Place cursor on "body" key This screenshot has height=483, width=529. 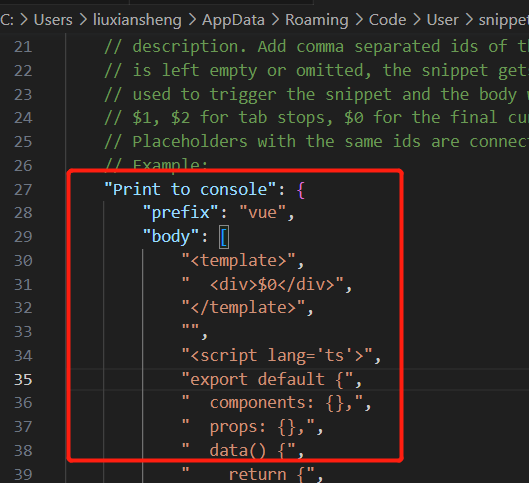[x=171, y=236]
